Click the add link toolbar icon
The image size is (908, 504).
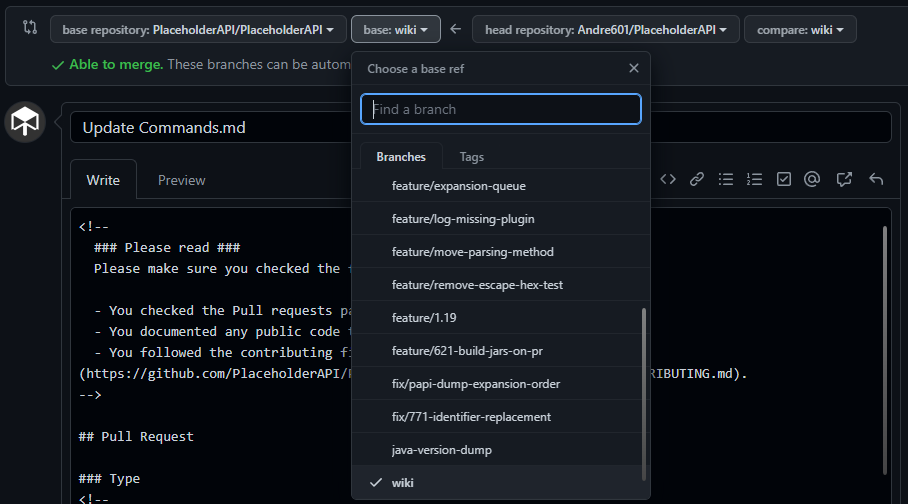coord(697,179)
